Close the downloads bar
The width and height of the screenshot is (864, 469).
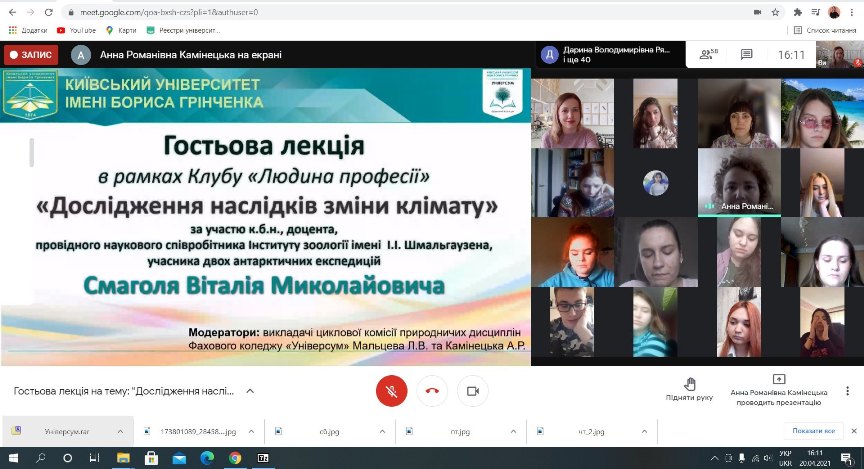(x=854, y=431)
